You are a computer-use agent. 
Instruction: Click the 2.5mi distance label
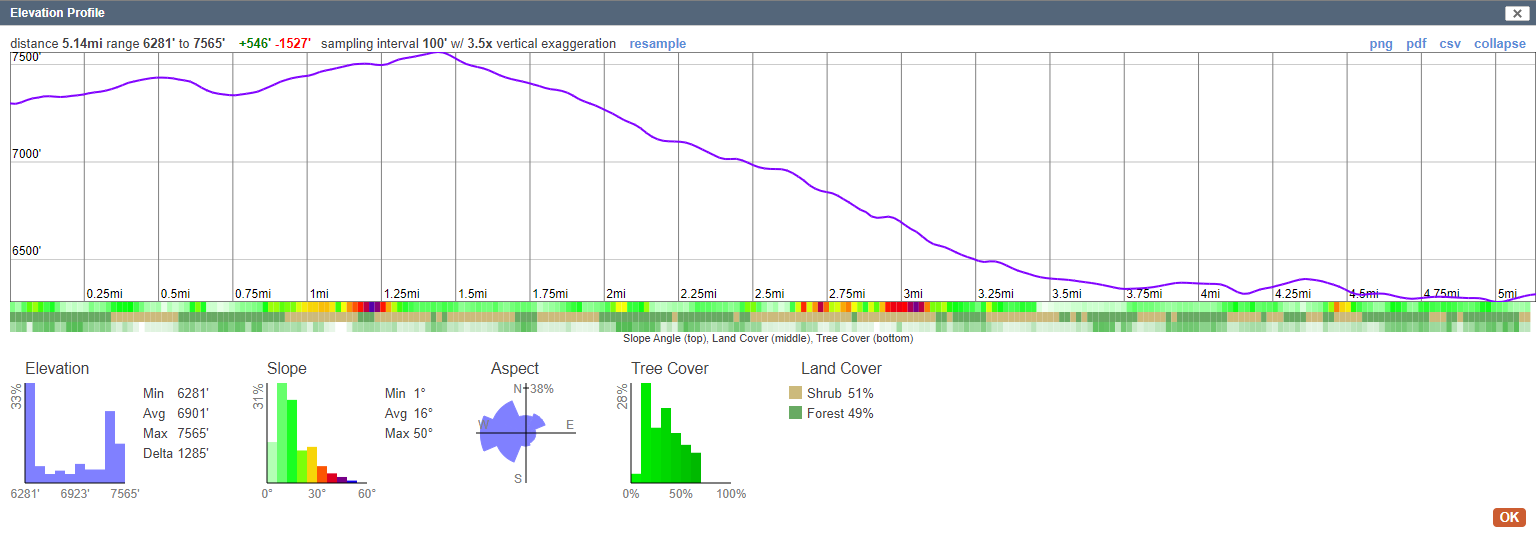pos(769,294)
